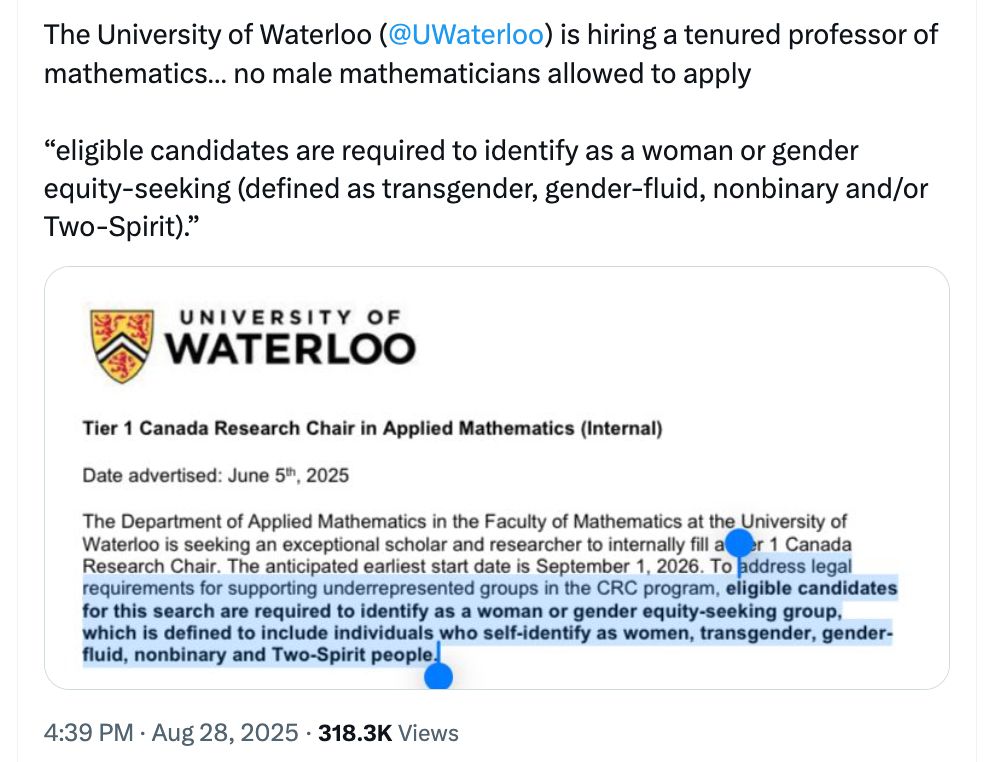Click the upper blue text selection handle
Image resolution: width=990 pixels, height=762 pixels.
tap(739, 544)
